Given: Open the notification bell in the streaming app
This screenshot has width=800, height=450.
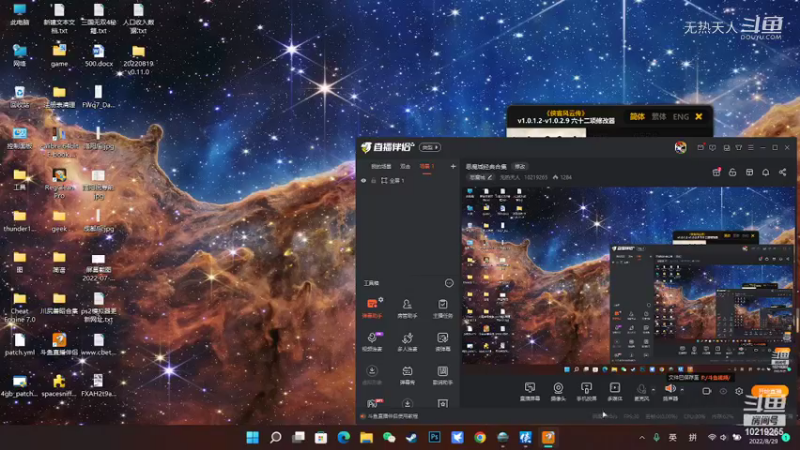Looking at the screenshot, I should pos(766,172).
